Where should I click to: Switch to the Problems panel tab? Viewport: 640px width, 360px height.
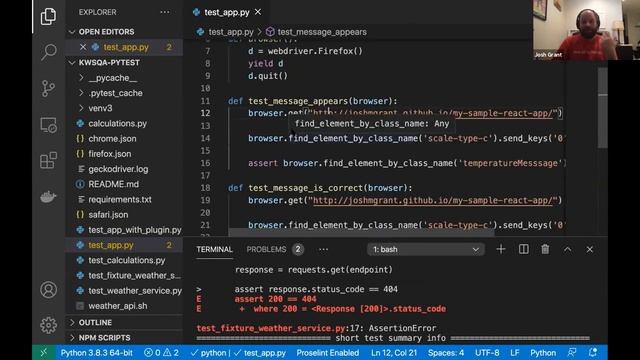275,249
